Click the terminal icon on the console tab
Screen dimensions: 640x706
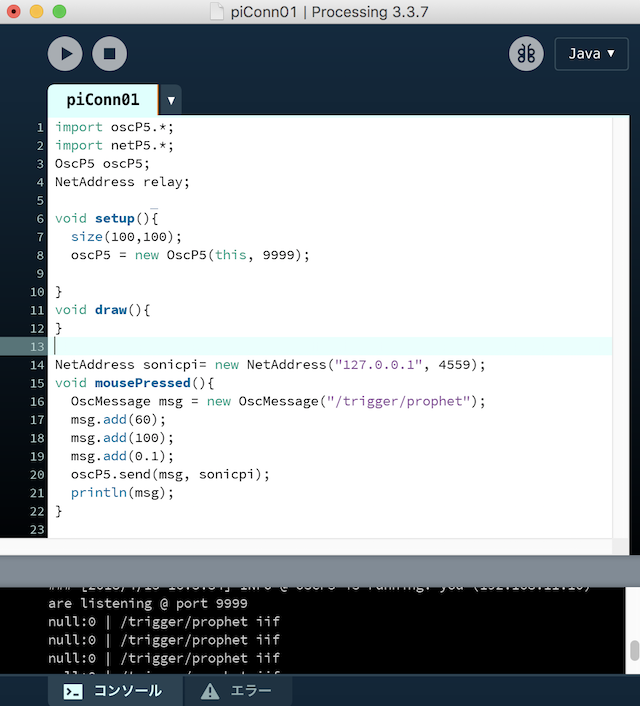(x=73, y=691)
